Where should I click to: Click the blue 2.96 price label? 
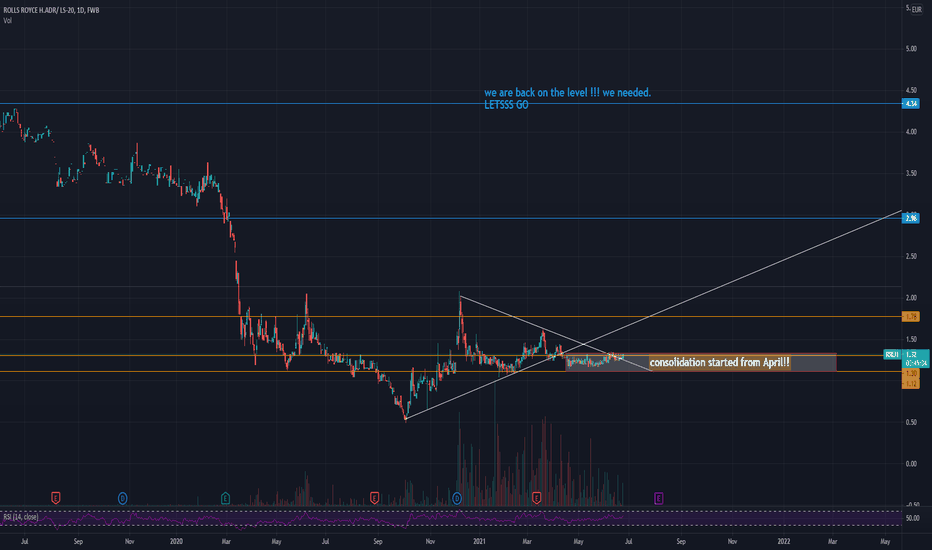pos(911,218)
